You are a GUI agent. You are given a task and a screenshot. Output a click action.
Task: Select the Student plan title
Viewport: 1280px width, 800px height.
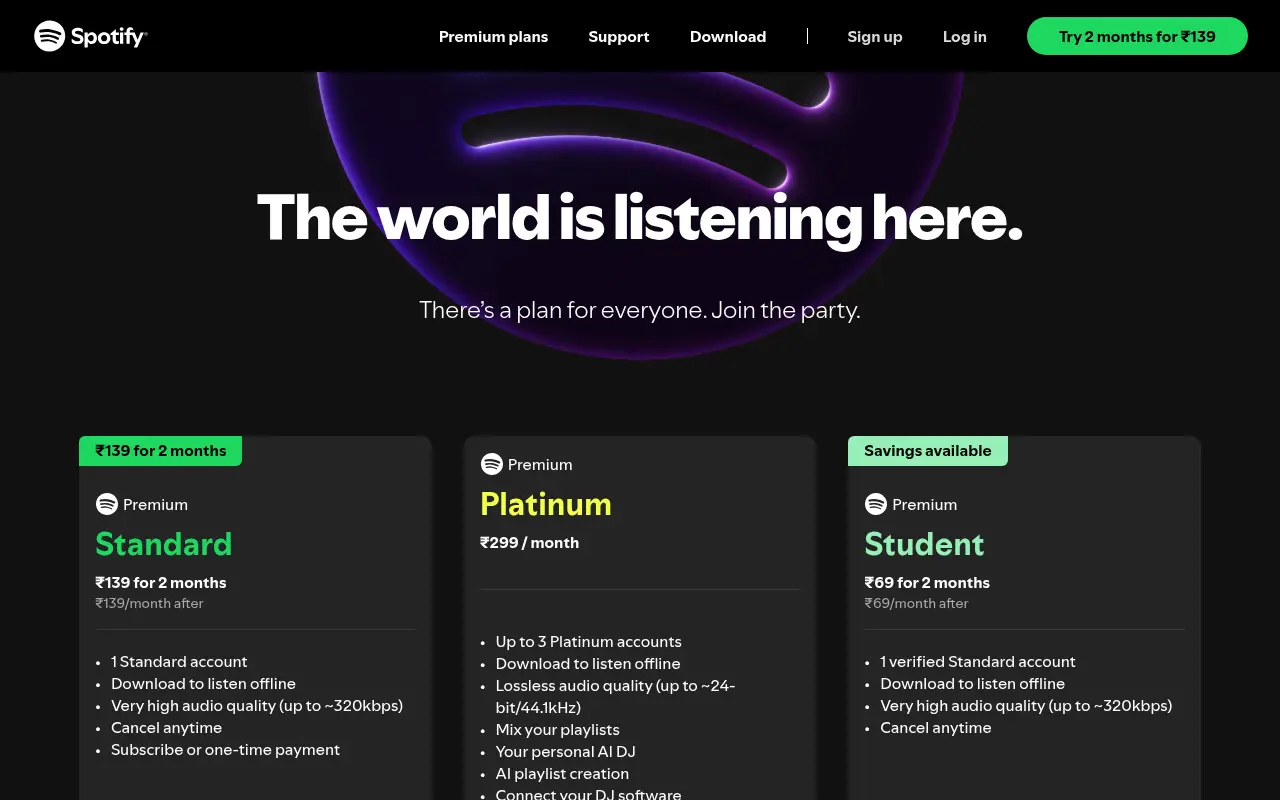coord(925,544)
